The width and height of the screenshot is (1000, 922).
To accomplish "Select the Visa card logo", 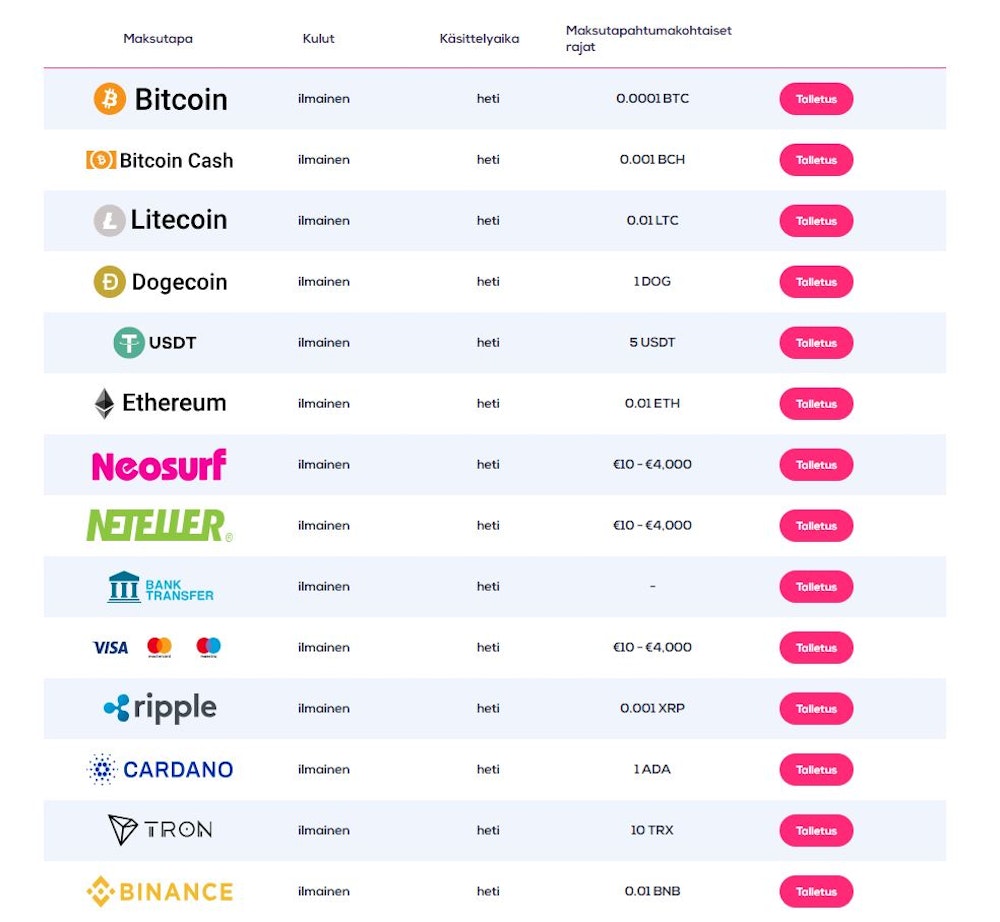I will [x=111, y=648].
